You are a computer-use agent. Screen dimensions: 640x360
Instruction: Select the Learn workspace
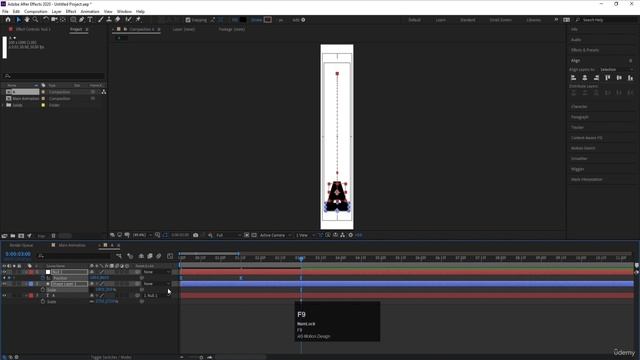pyautogui.click(x=440, y=20)
